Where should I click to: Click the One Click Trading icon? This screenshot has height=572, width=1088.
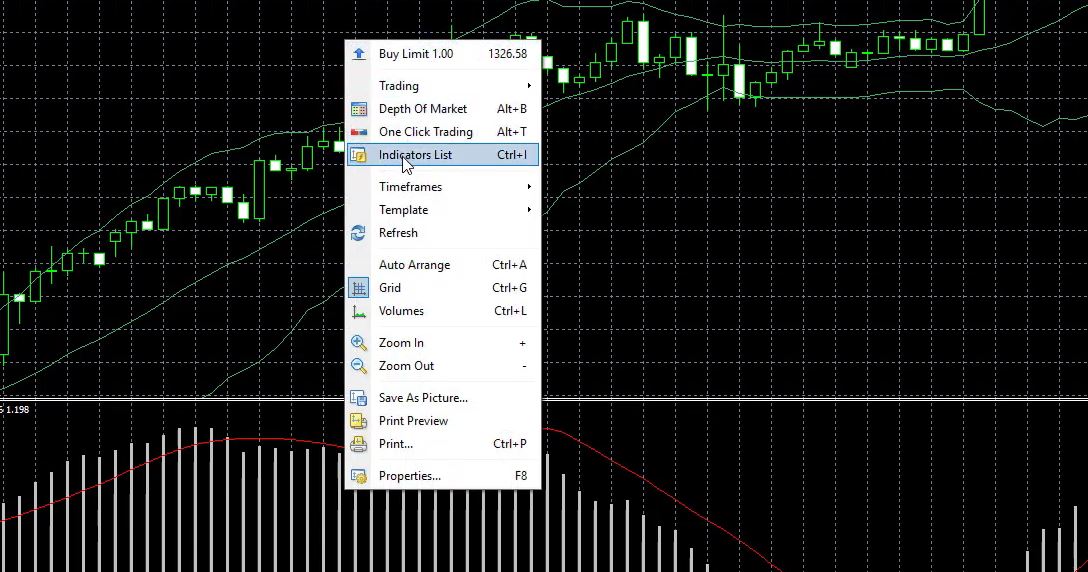click(x=359, y=132)
